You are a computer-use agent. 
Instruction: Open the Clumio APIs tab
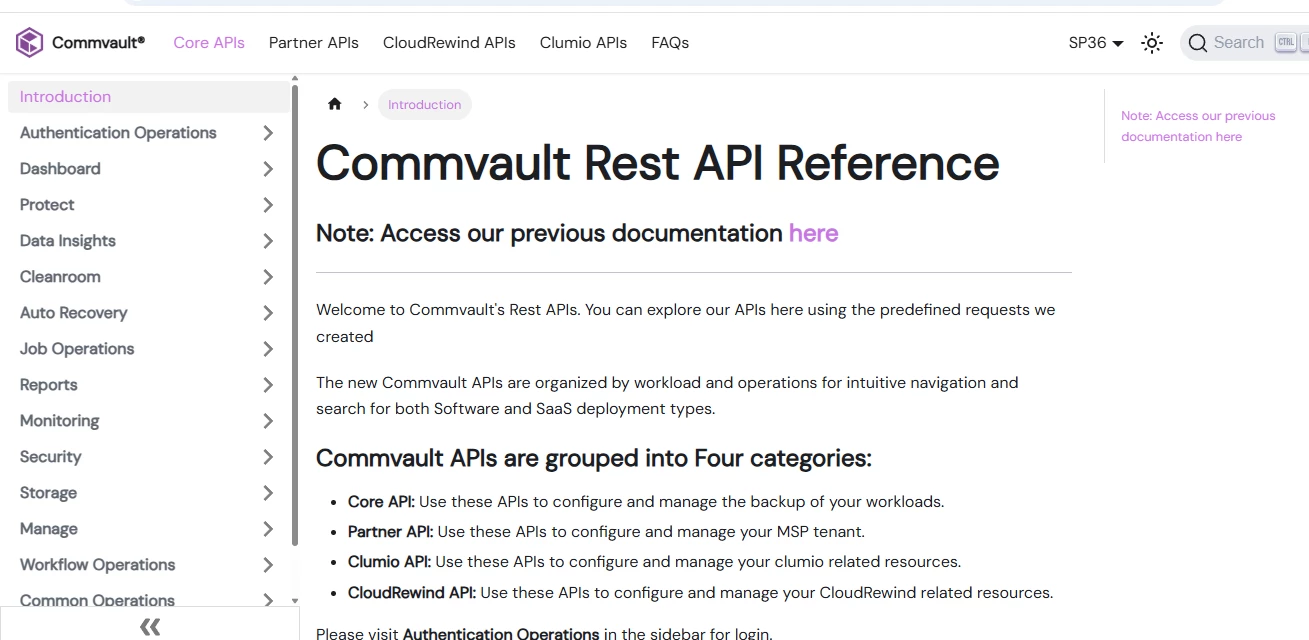(583, 43)
